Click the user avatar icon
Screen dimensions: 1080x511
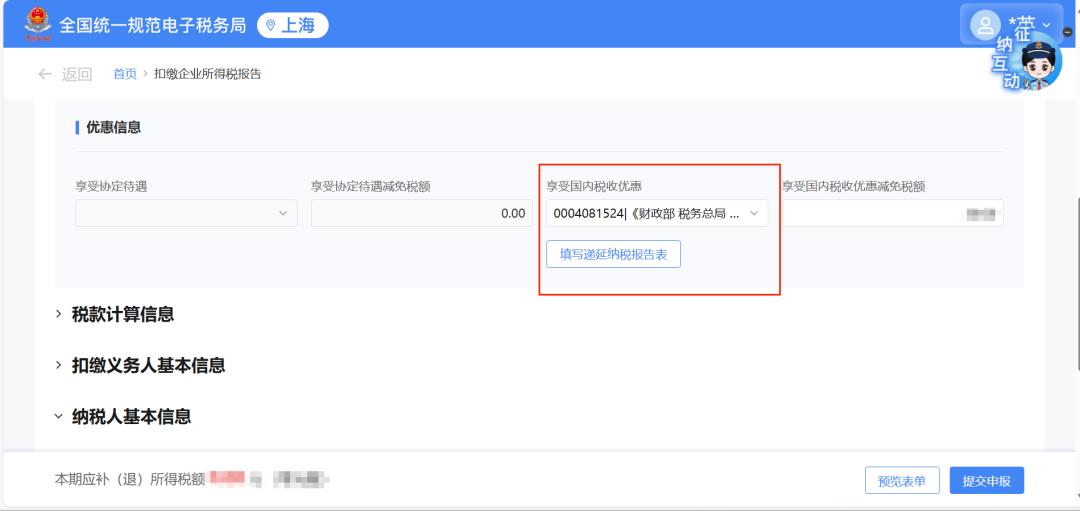tap(986, 24)
